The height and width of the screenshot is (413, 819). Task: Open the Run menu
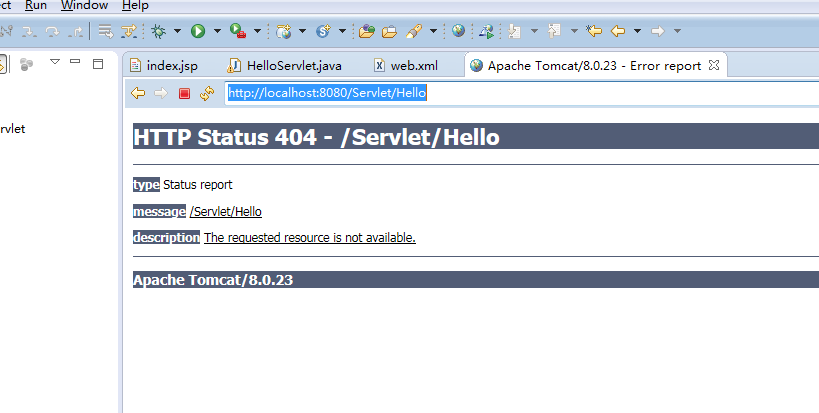(x=36, y=5)
